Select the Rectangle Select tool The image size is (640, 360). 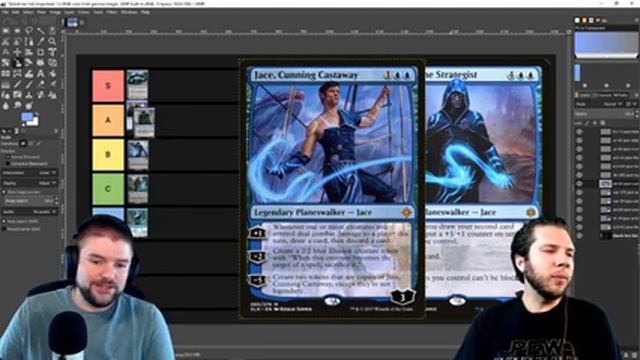pos(6,31)
